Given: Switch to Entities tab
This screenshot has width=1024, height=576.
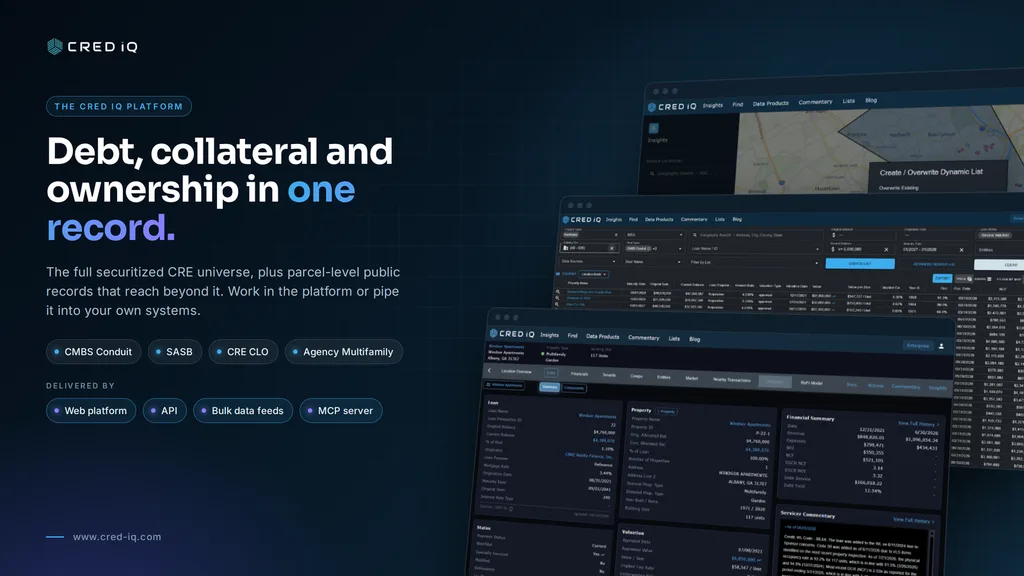Looking at the screenshot, I should pos(664,377).
